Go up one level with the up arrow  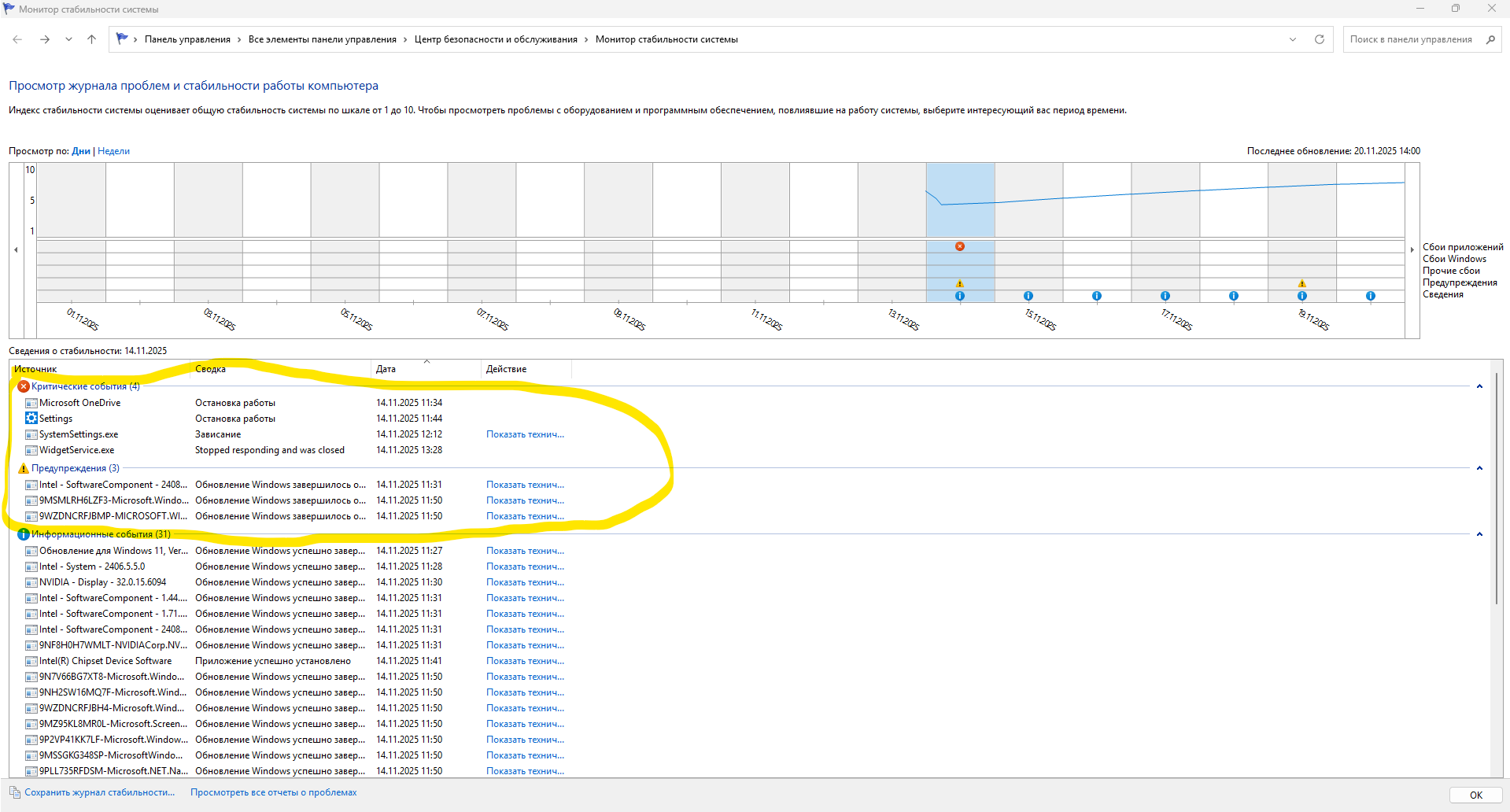[91, 39]
